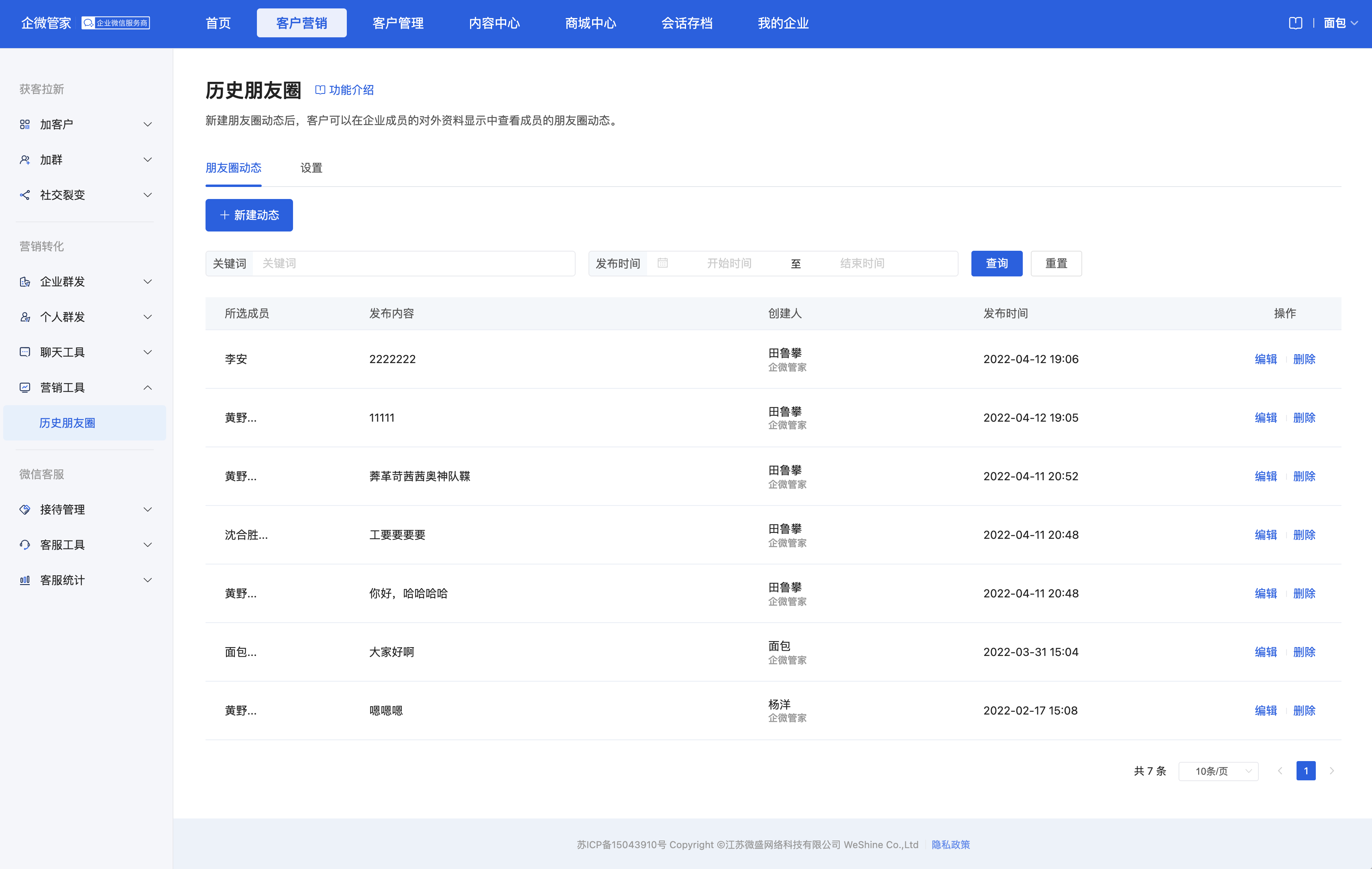Image resolution: width=1372 pixels, height=869 pixels.
Task: Switch to the 设置 tab
Action: (x=311, y=168)
